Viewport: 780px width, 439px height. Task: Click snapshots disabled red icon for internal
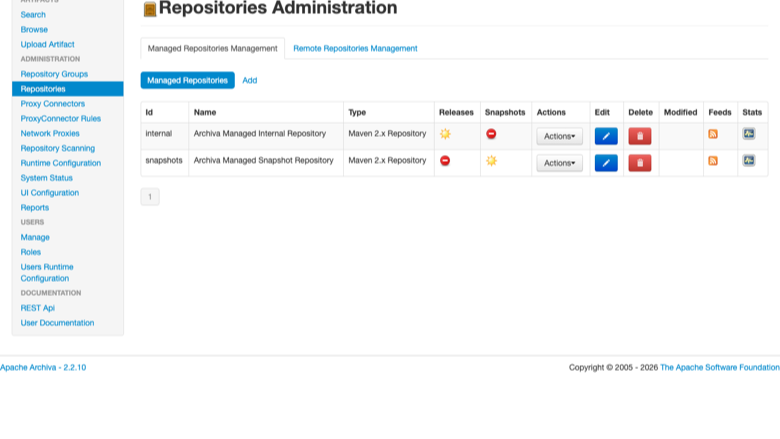coord(491,134)
